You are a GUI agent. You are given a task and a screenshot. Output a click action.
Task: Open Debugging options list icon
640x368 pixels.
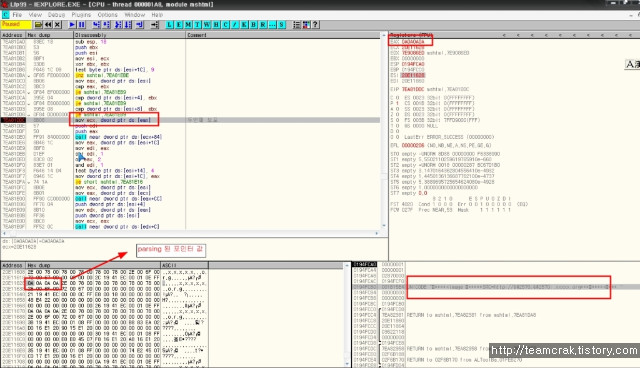[x=297, y=25]
